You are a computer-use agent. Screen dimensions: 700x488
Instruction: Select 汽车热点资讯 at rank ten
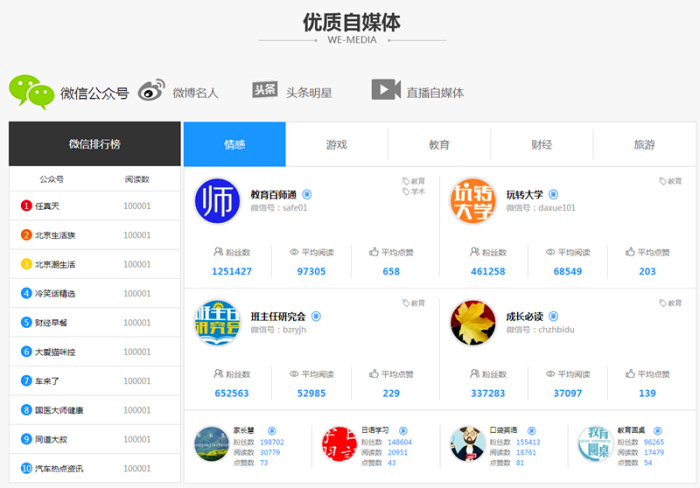[x=59, y=468]
